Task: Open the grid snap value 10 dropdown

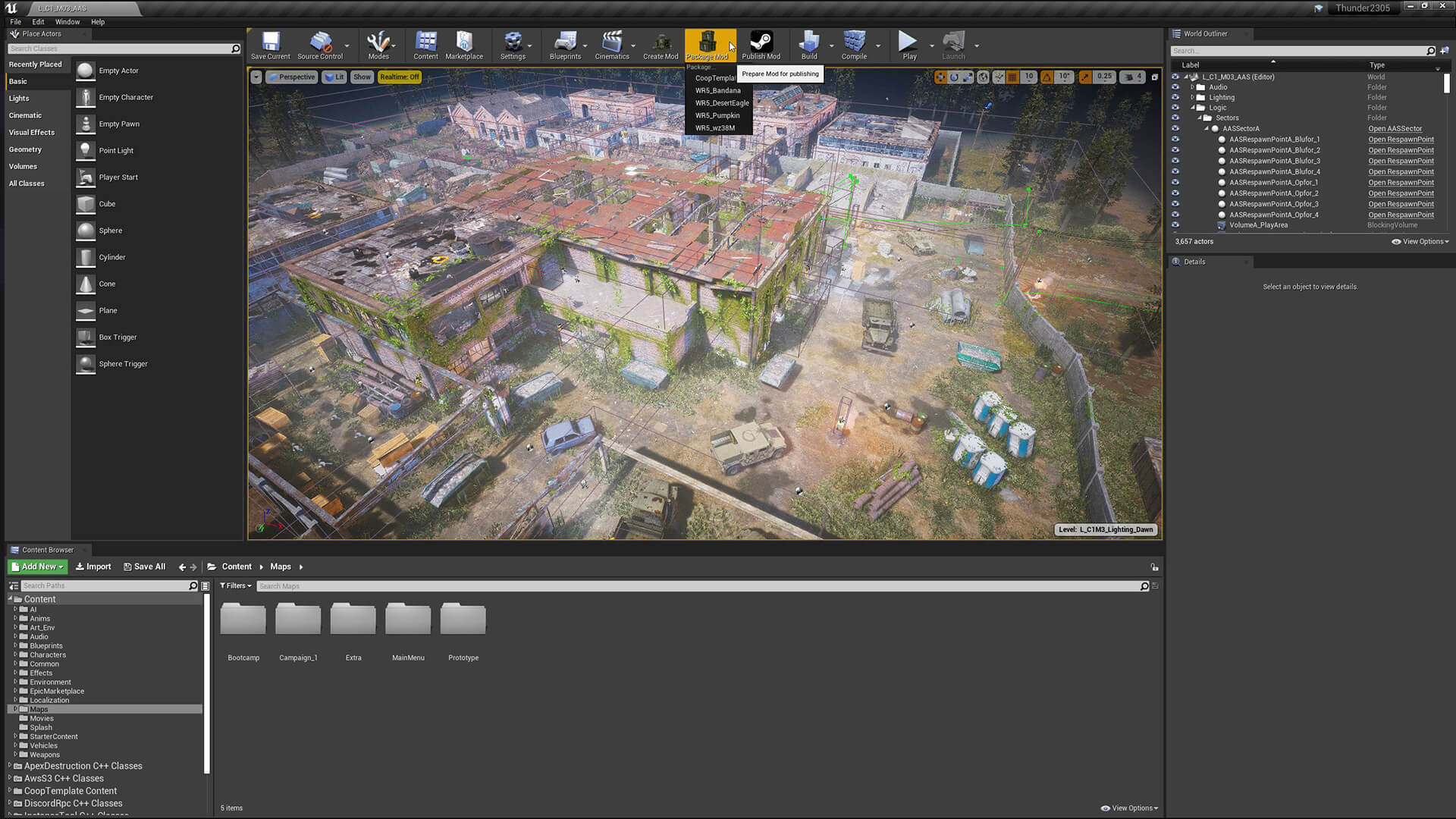Action: [x=1028, y=77]
